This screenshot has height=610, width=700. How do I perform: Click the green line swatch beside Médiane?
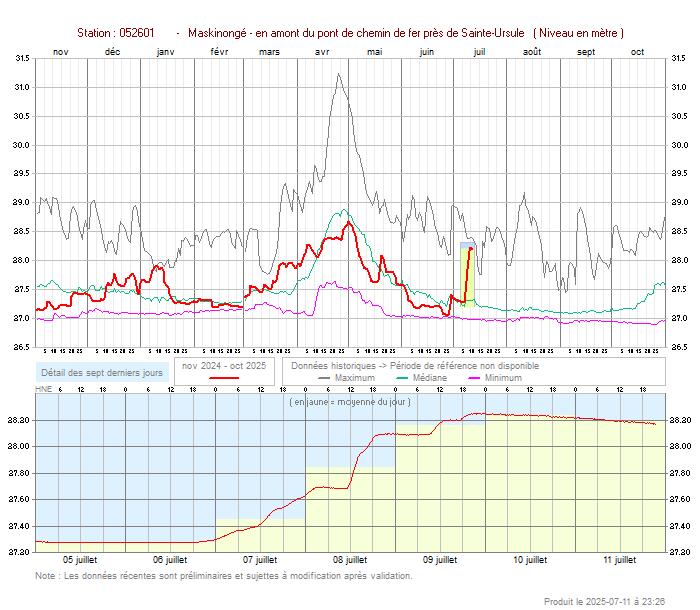click(x=402, y=378)
